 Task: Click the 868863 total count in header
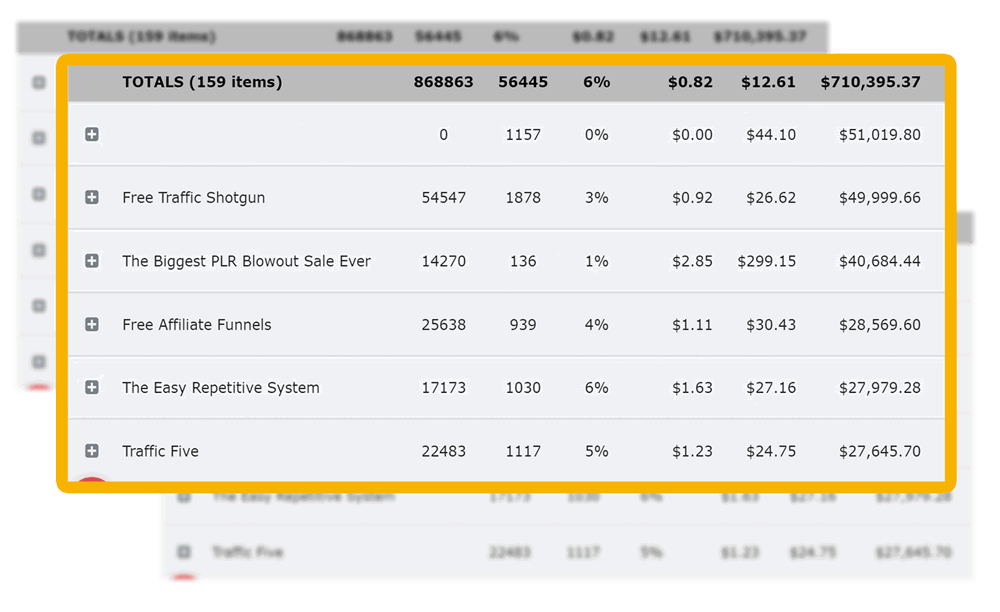(x=443, y=82)
